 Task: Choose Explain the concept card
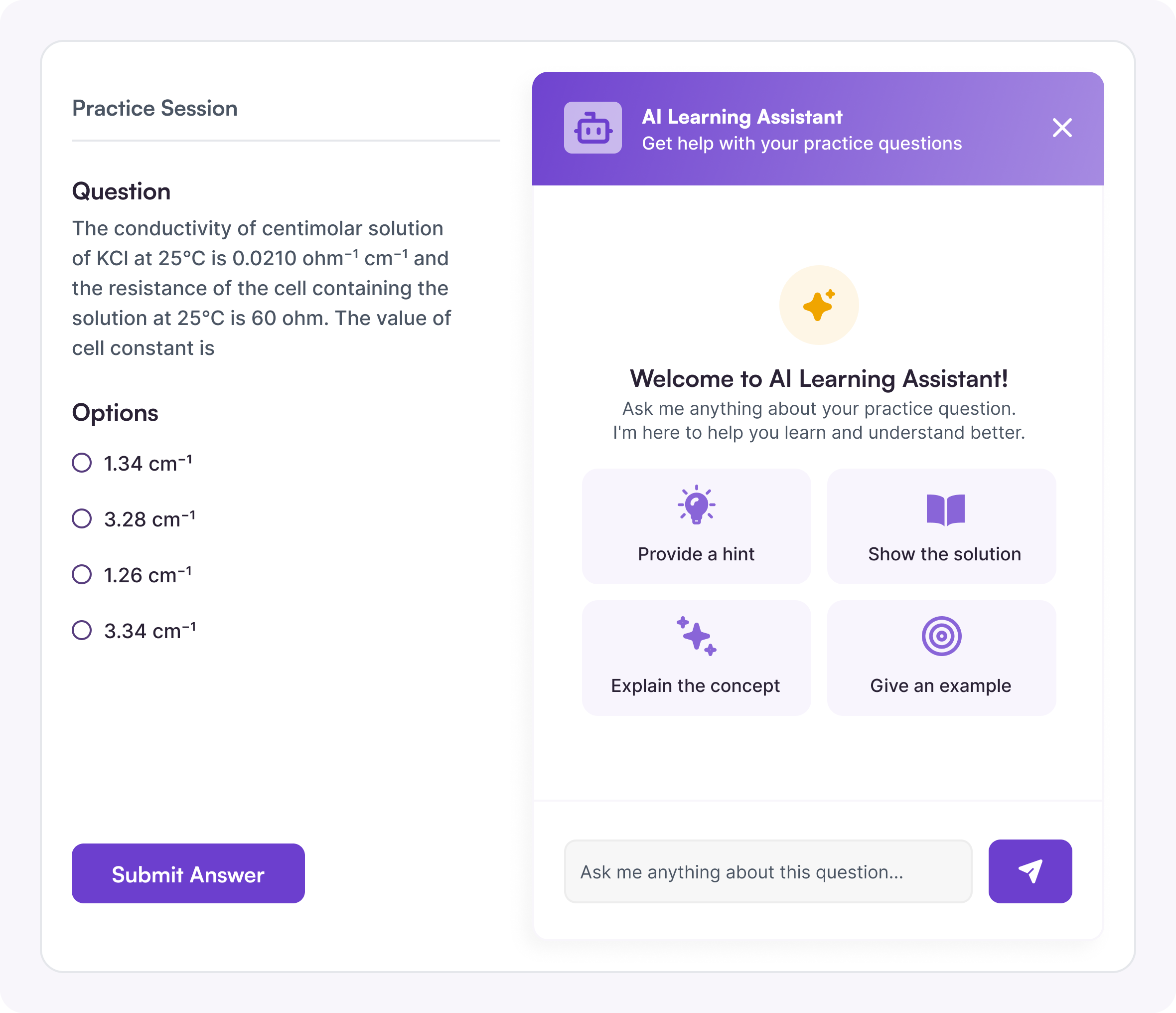(697, 658)
